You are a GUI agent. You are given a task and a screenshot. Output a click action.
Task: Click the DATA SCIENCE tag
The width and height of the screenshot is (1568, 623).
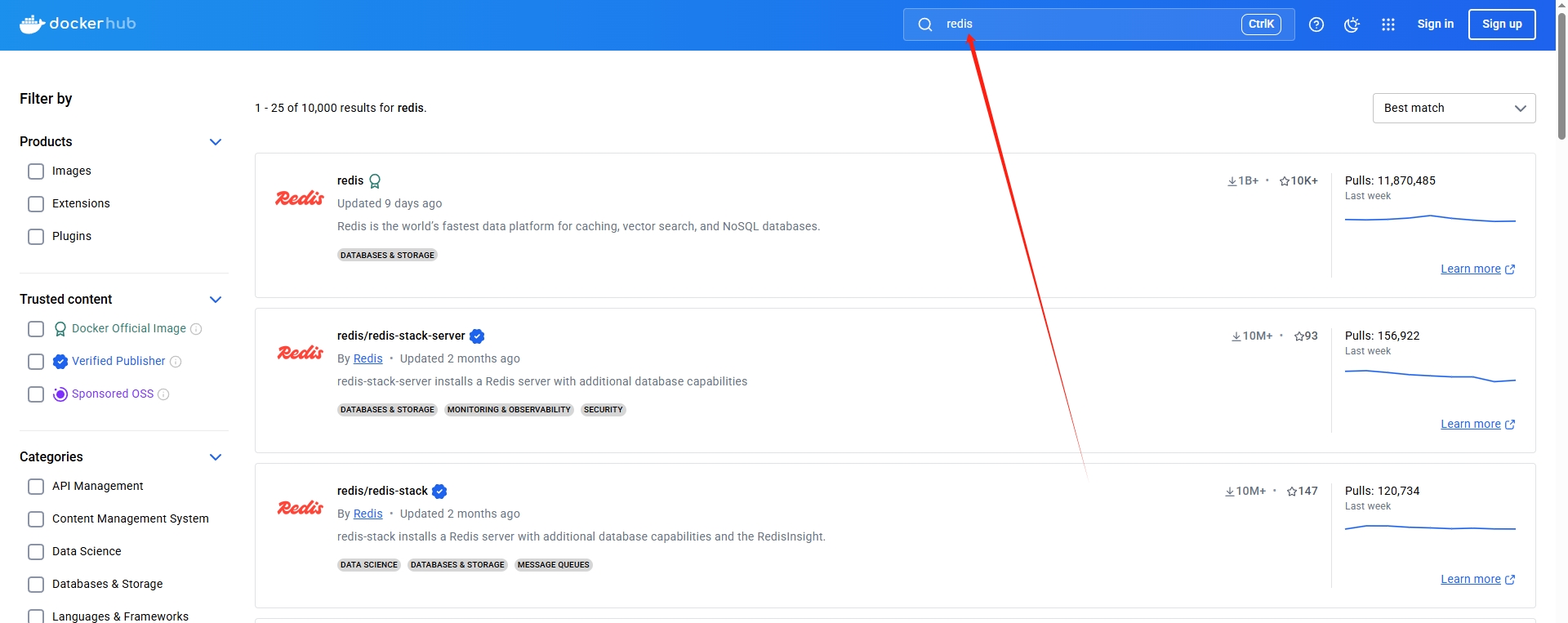[369, 565]
